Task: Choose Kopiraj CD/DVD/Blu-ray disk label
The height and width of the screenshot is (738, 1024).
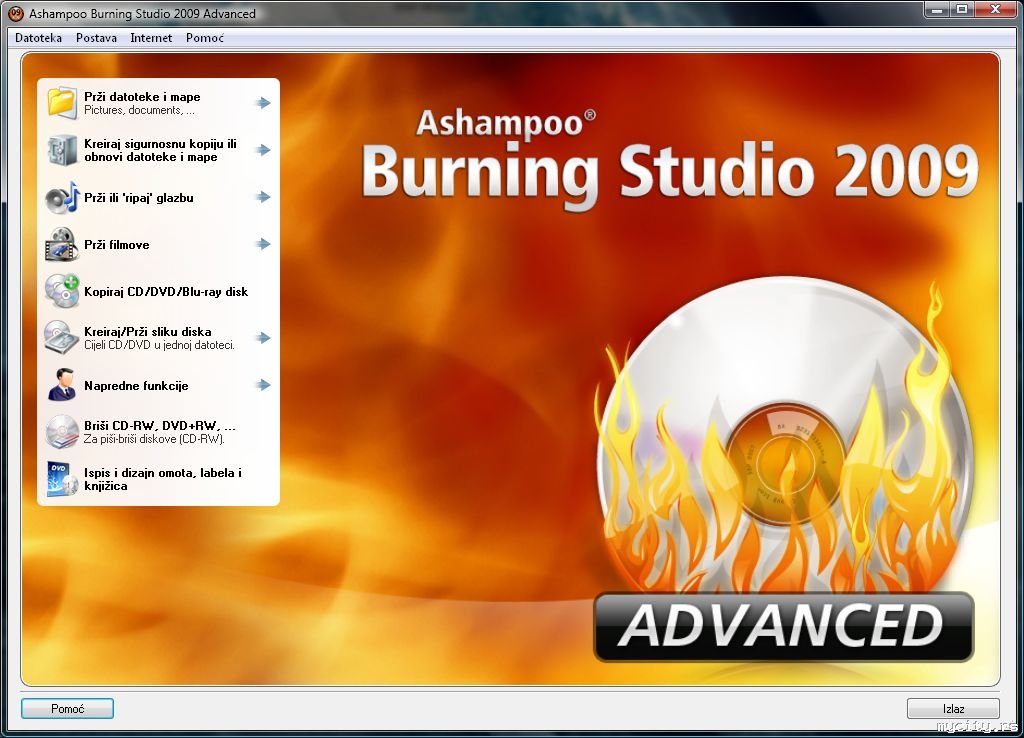Action: click(x=166, y=292)
